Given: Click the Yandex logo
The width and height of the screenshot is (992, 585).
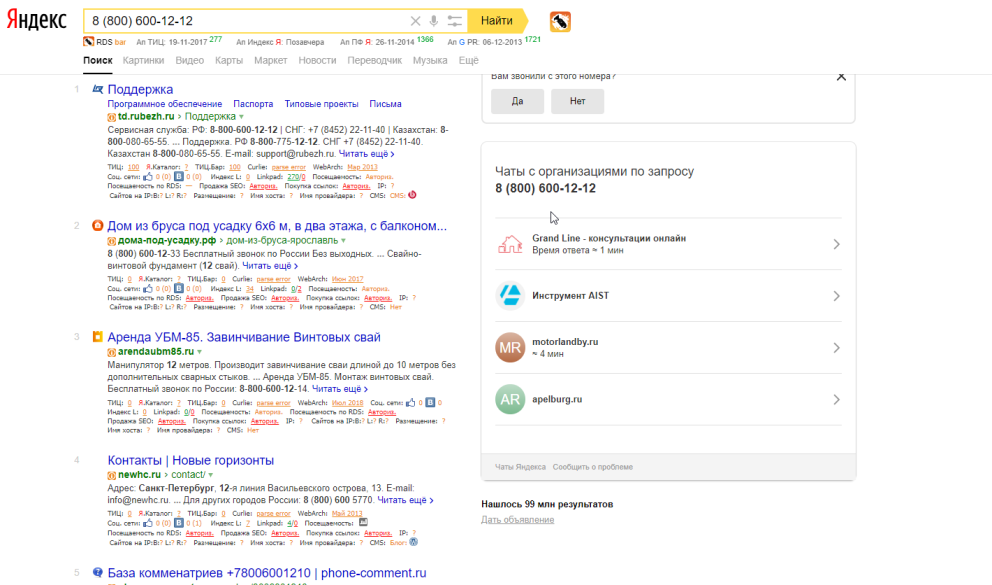Looking at the screenshot, I should click(x=37, y=20).
